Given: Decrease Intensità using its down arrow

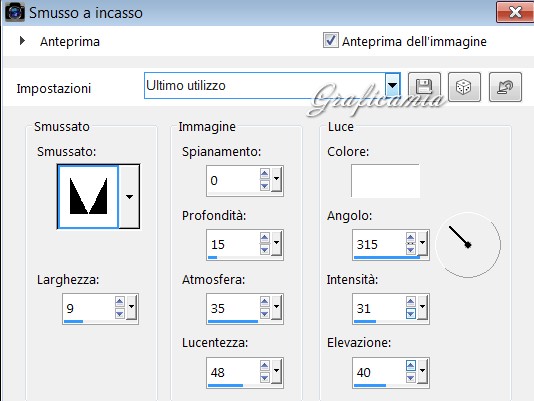Looking at the screenshot, I should pyautogui.click(x=411, y=313).
